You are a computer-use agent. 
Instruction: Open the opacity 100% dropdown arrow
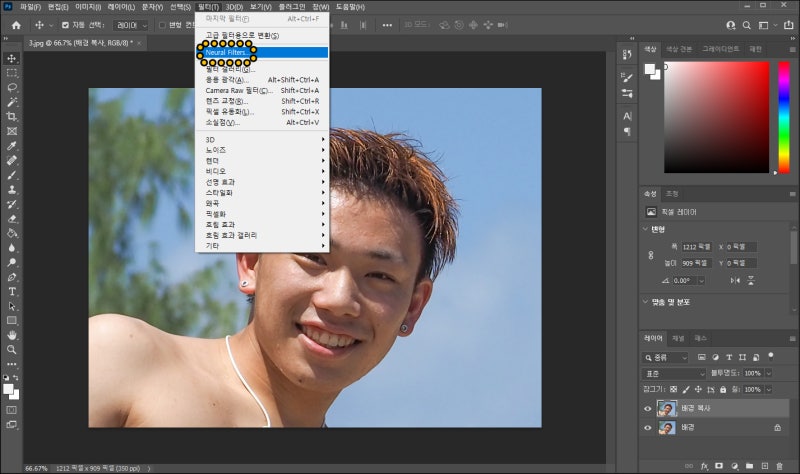pos(768,373)
